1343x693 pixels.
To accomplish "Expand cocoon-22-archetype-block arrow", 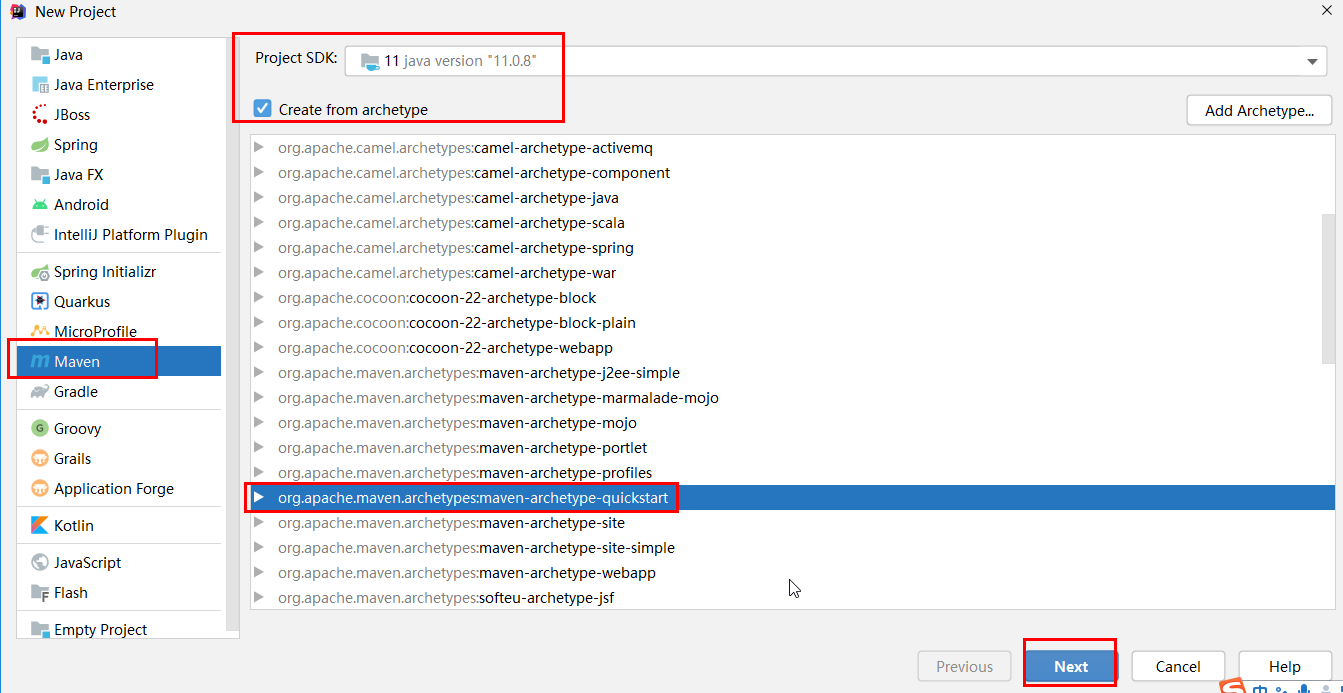I will pos(259,298).
